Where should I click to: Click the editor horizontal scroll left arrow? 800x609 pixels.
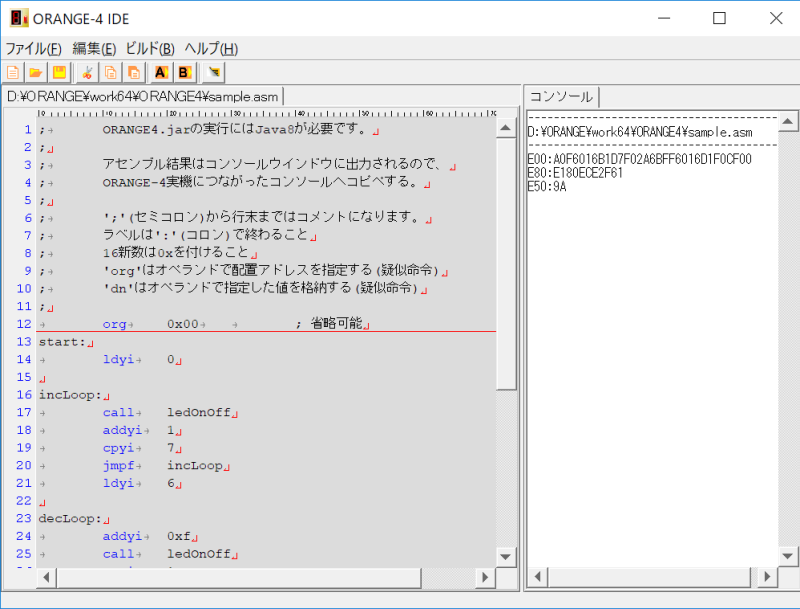[x=46, y=577]
